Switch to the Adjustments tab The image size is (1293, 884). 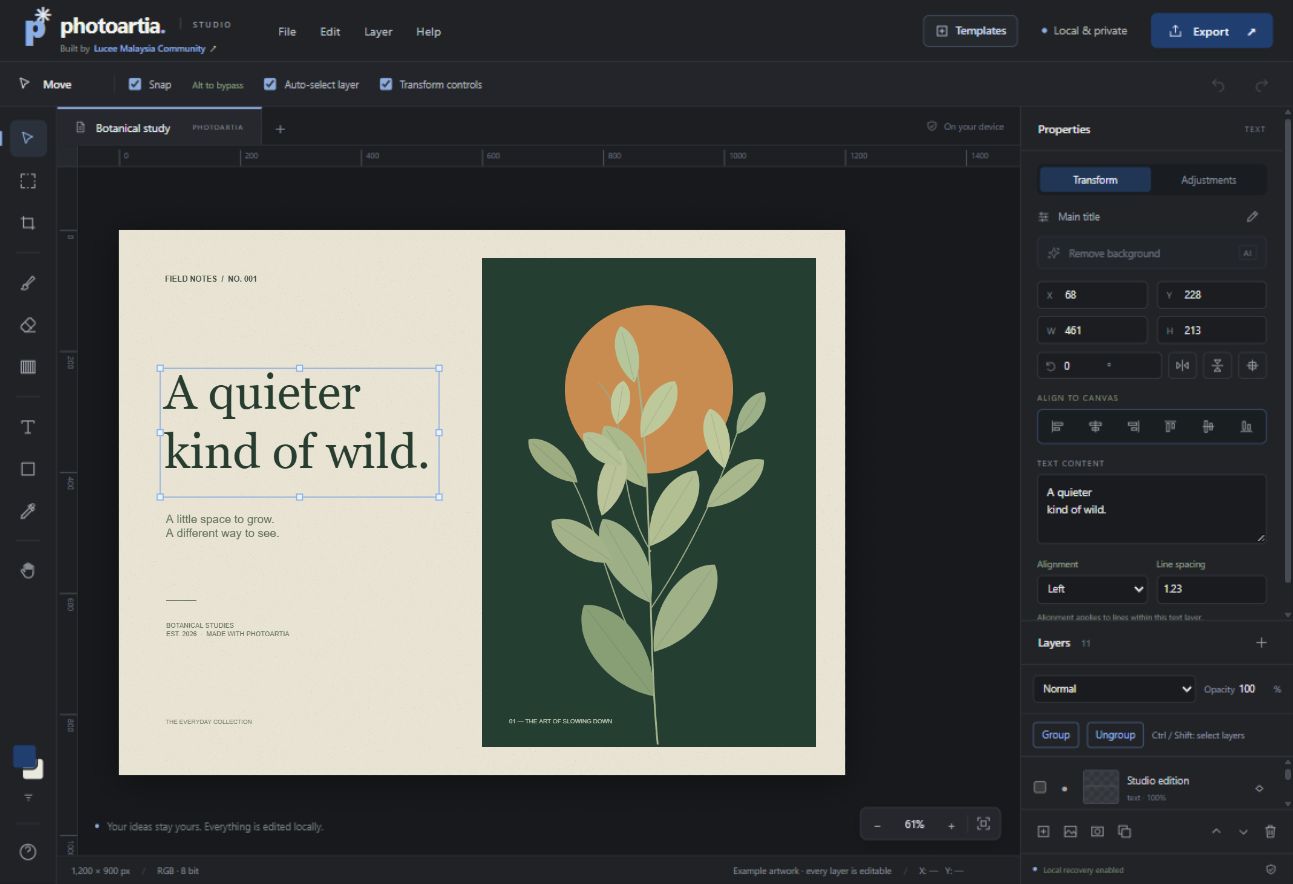(x=1208, y=180)
